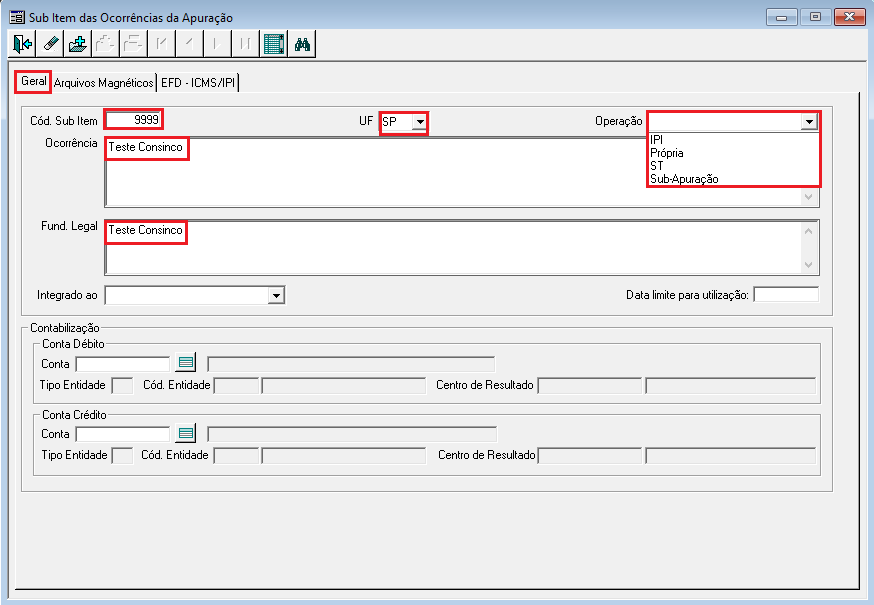874x605 pixels.
Task: Click the add new record folder icon
Action: point(78,44)
